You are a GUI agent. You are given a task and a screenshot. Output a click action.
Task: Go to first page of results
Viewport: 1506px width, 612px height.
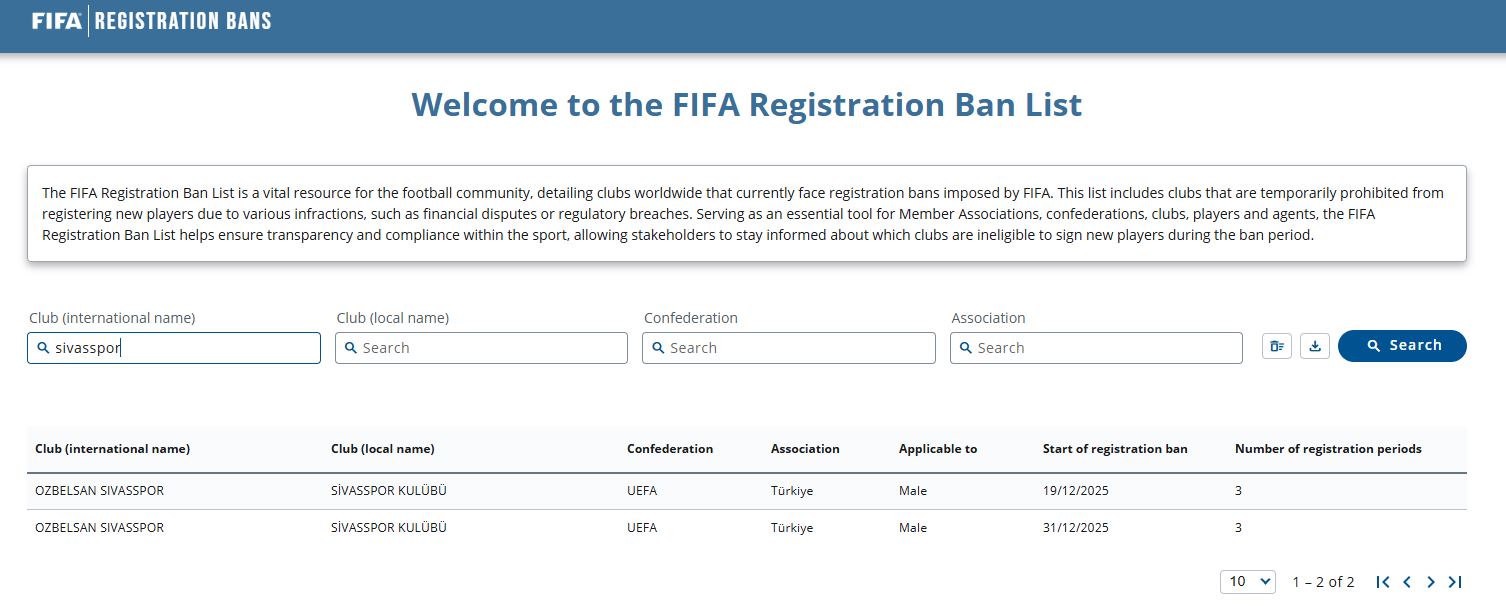click(1383, 582)
